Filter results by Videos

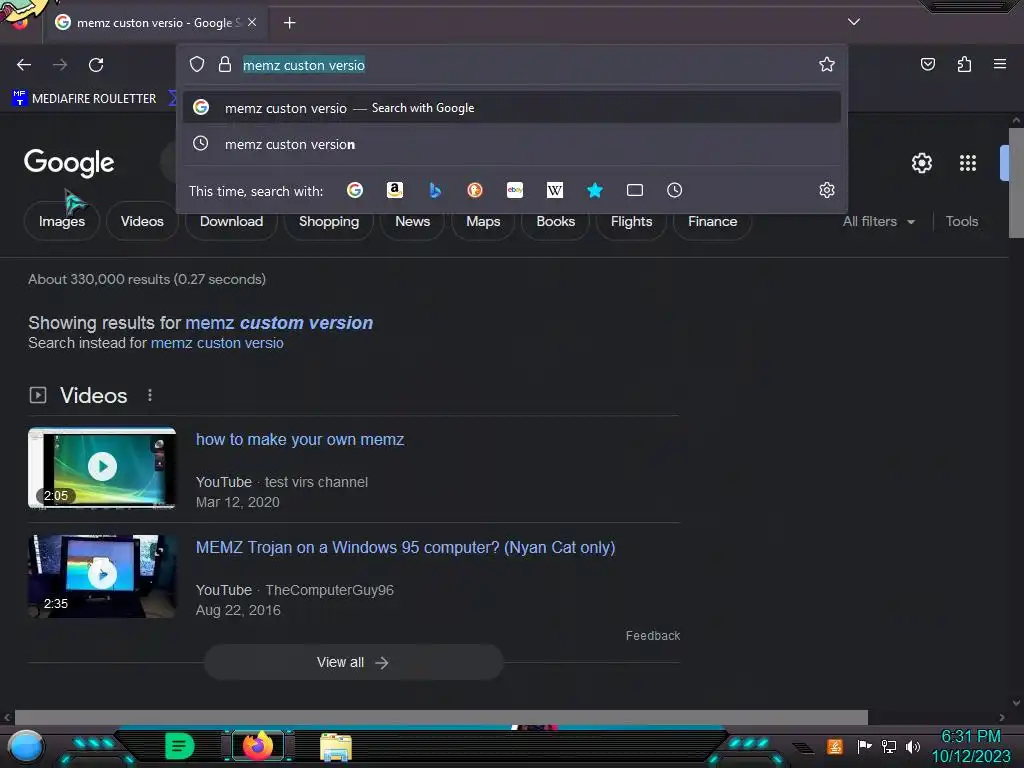pyautogui.click(x=142, y=221)
